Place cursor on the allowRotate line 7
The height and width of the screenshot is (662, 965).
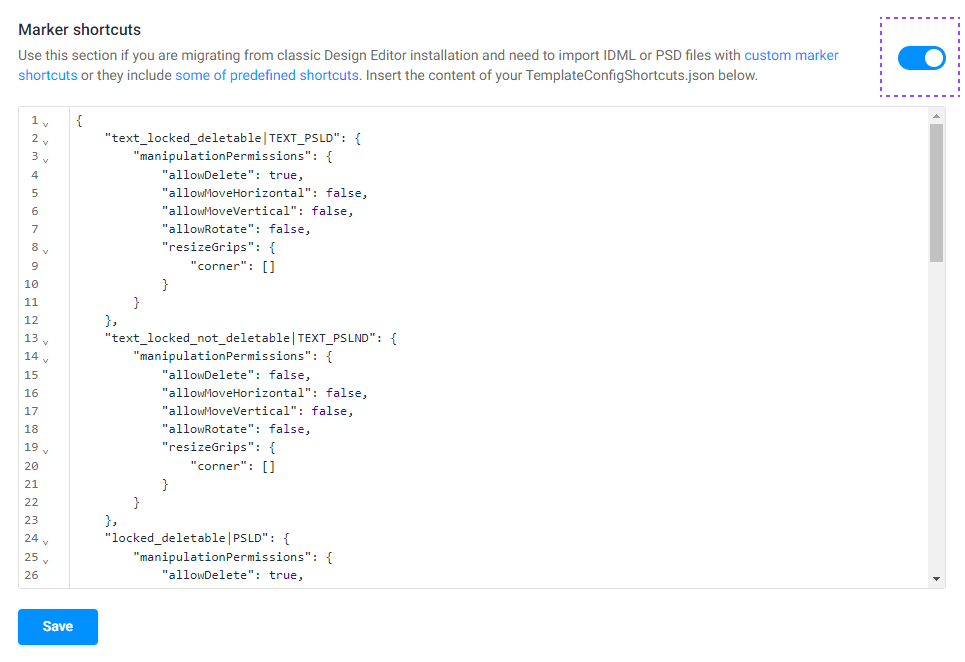click(236, 229)
